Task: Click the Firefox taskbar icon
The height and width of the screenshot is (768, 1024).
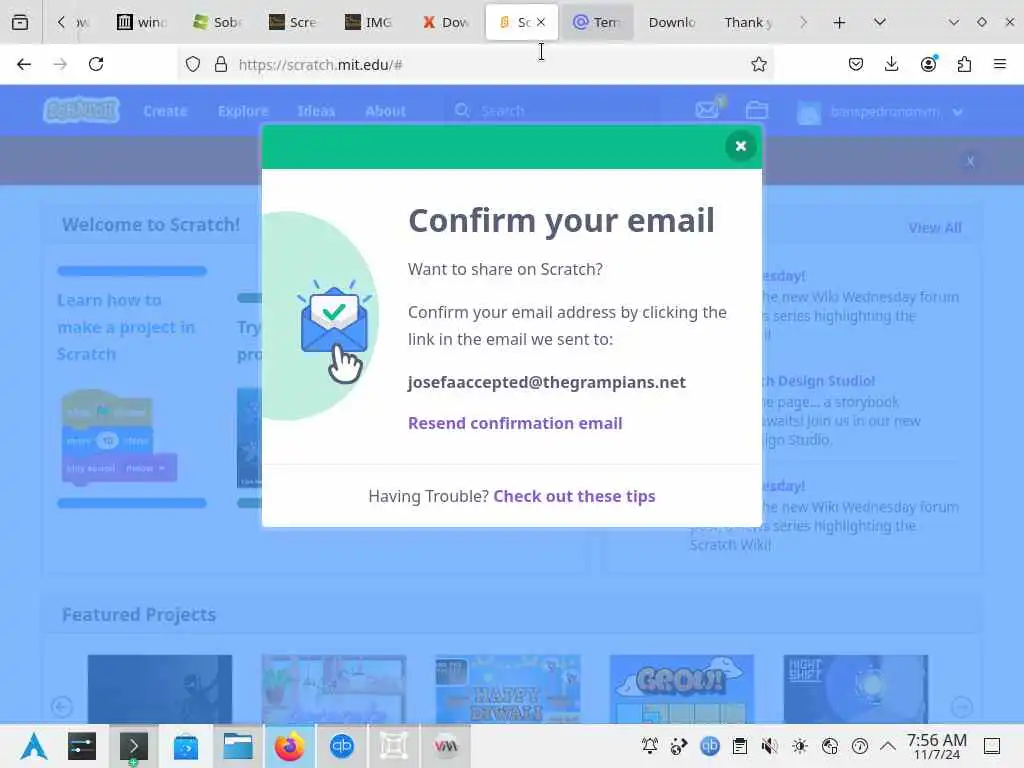Action: [289, 746]
